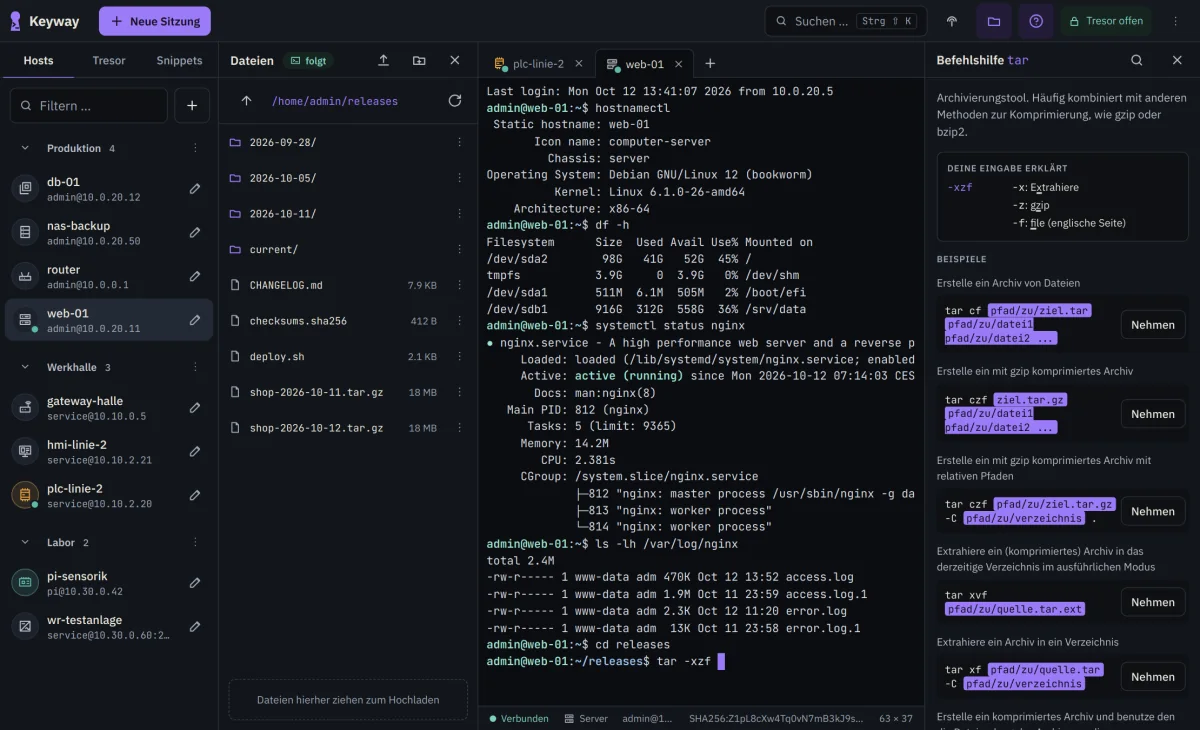Collapse the Produktion host group
Image resolution: width=1200 pixels, height=730 pixels.
click(25, 148)
